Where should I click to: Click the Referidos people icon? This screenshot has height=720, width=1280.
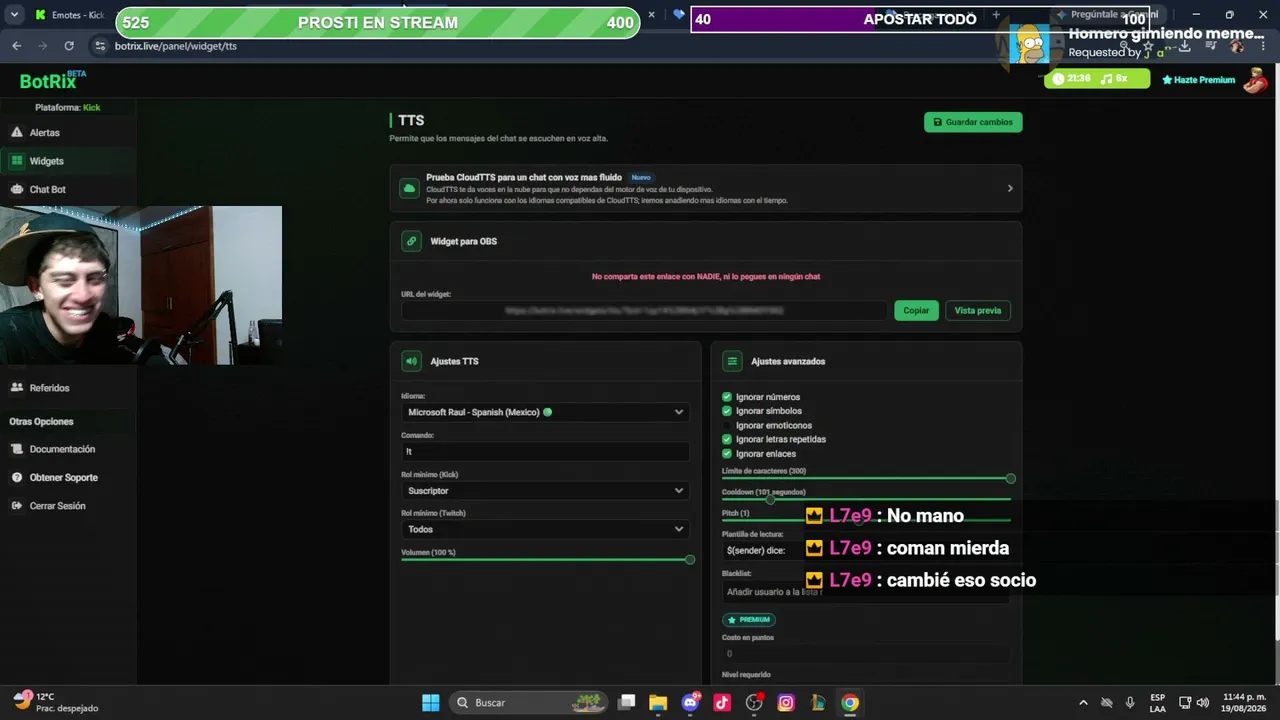[x=17, y=387]
